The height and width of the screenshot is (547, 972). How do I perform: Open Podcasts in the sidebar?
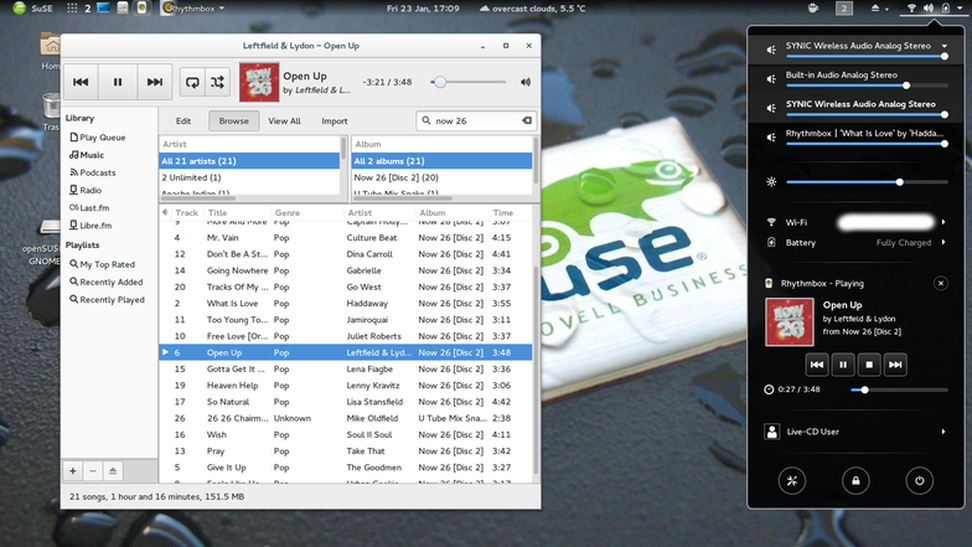coord(92,172)
